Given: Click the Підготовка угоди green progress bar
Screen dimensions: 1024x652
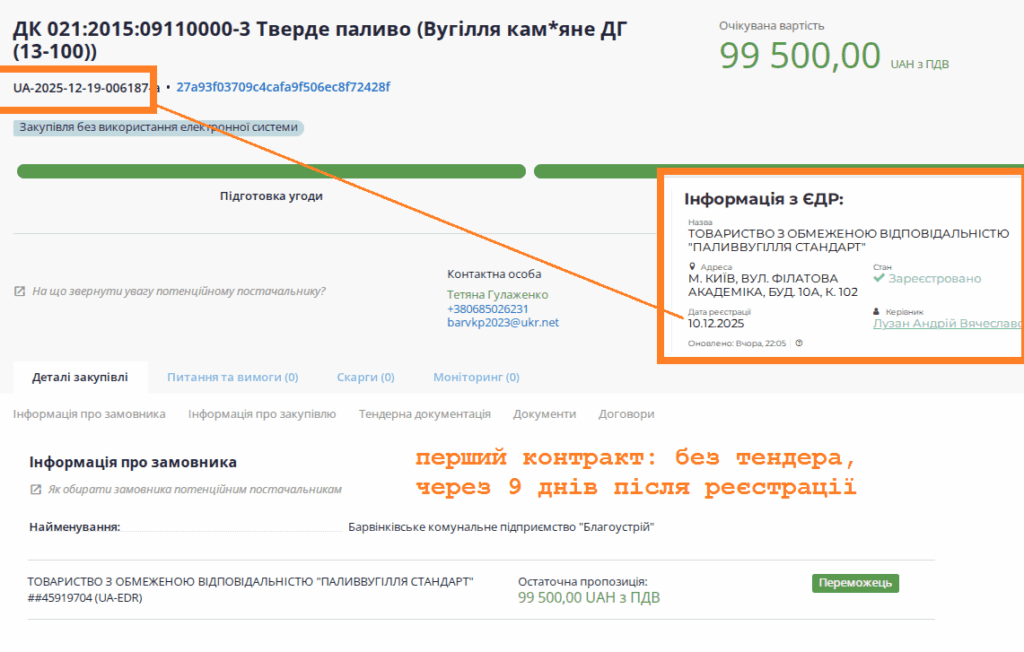Looking at the screenshot, I should click(271, 171).
